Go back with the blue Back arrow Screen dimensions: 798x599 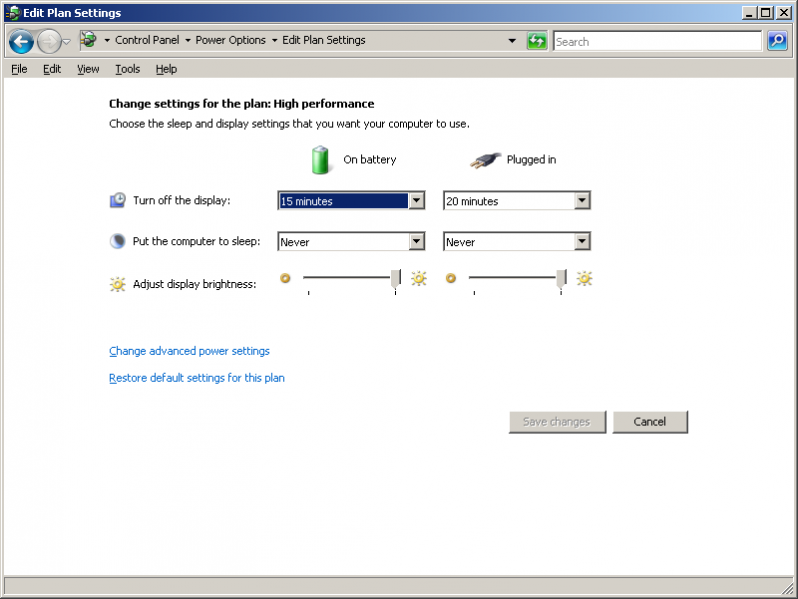click(21, 41)
